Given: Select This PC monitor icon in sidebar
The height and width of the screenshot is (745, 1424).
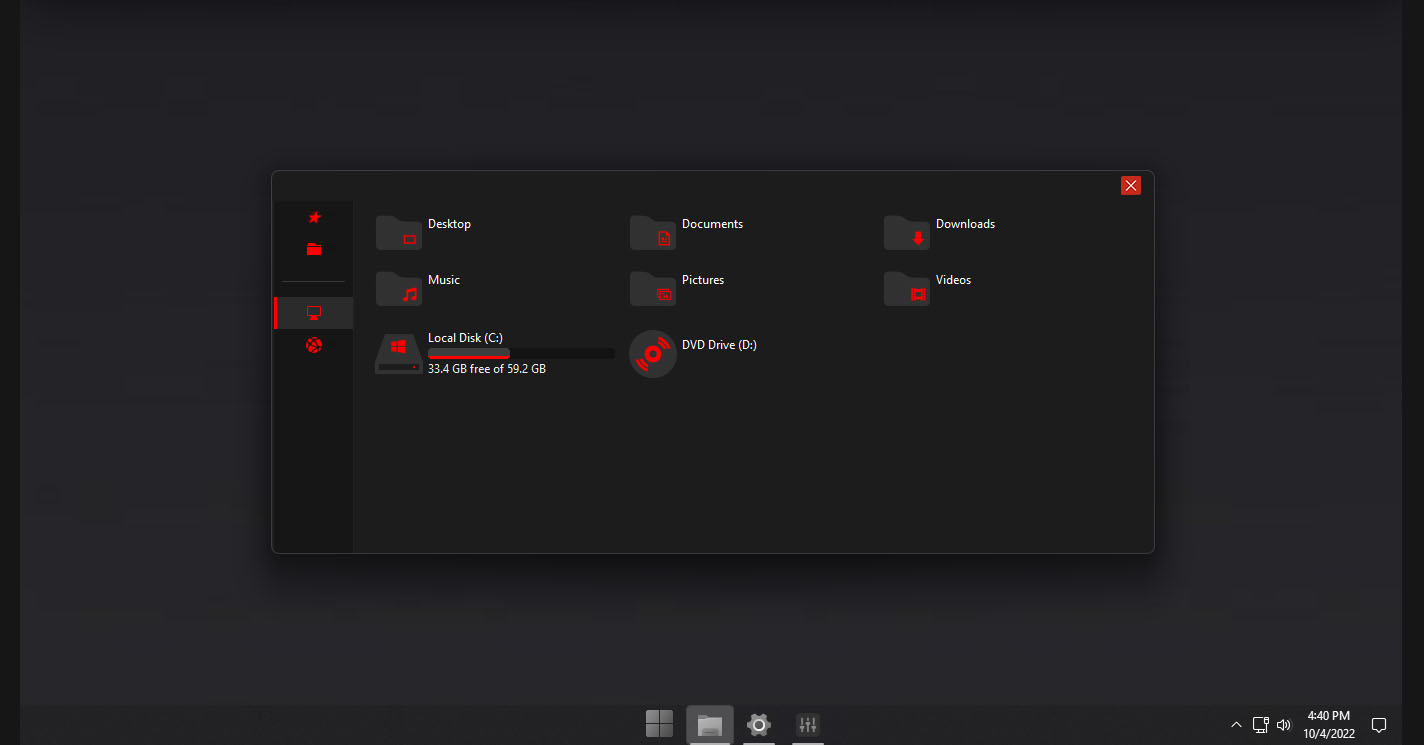Looking at the screenshot, I should (313, 312).
